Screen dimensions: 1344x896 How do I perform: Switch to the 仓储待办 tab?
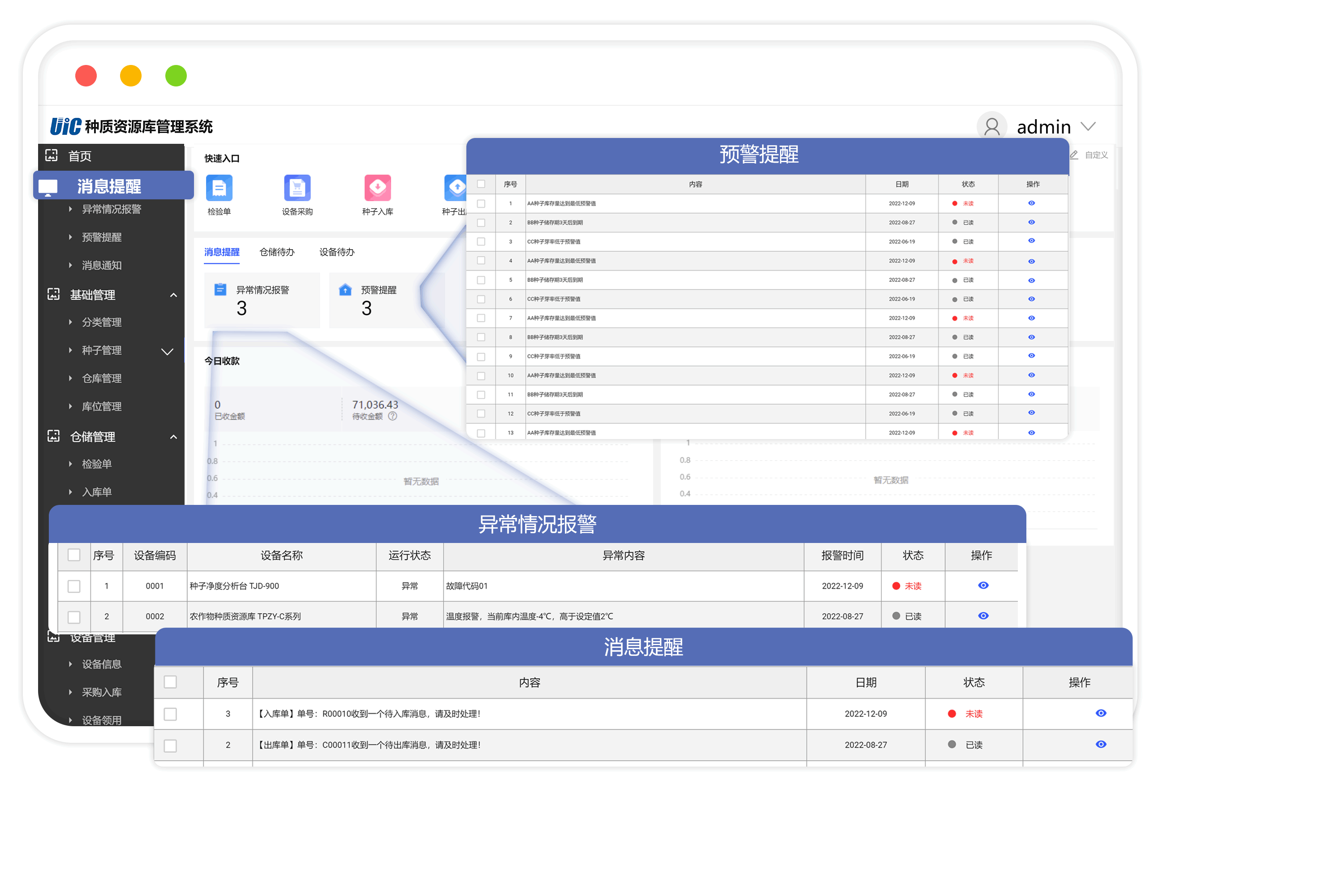pyautogui.click(x=277, y=252)
